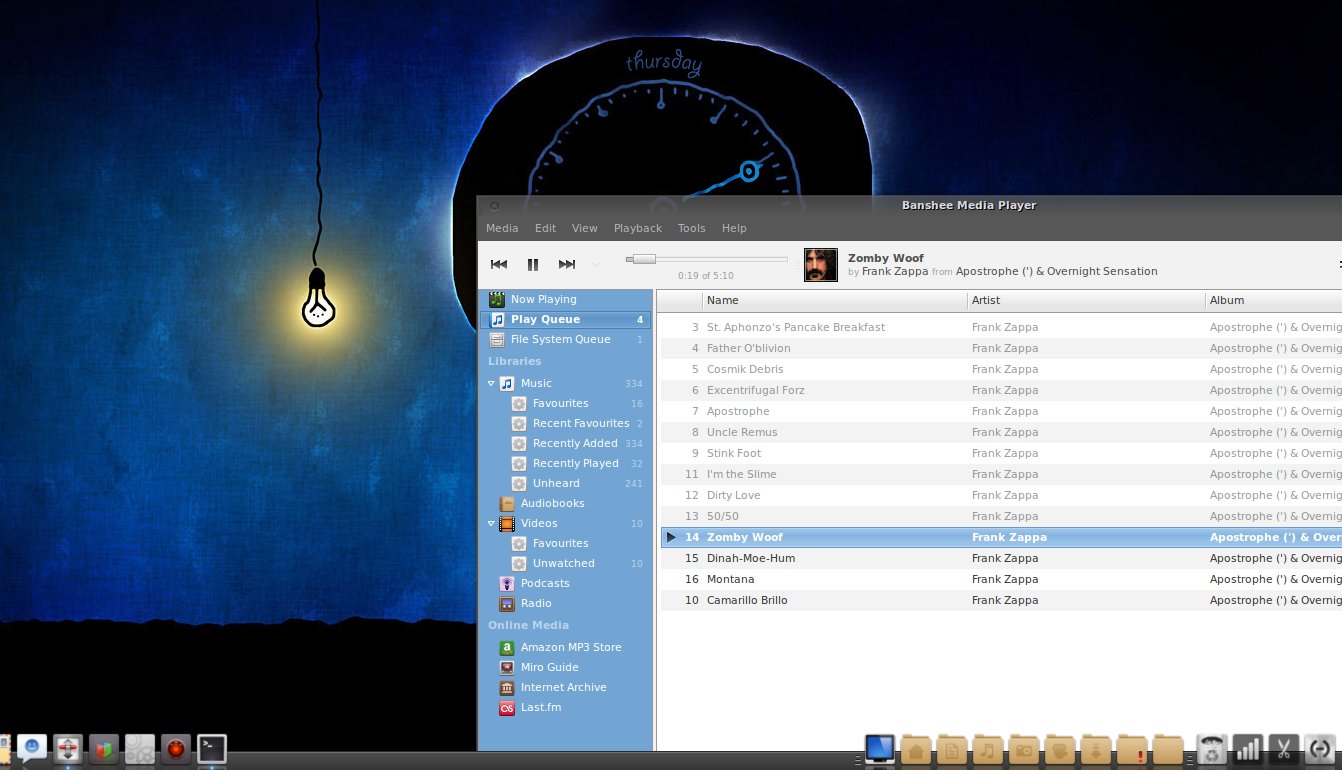This screenshot has width=1342, height=770.
Task: Select the Play Queue source icon
Action: click(497, 319)
